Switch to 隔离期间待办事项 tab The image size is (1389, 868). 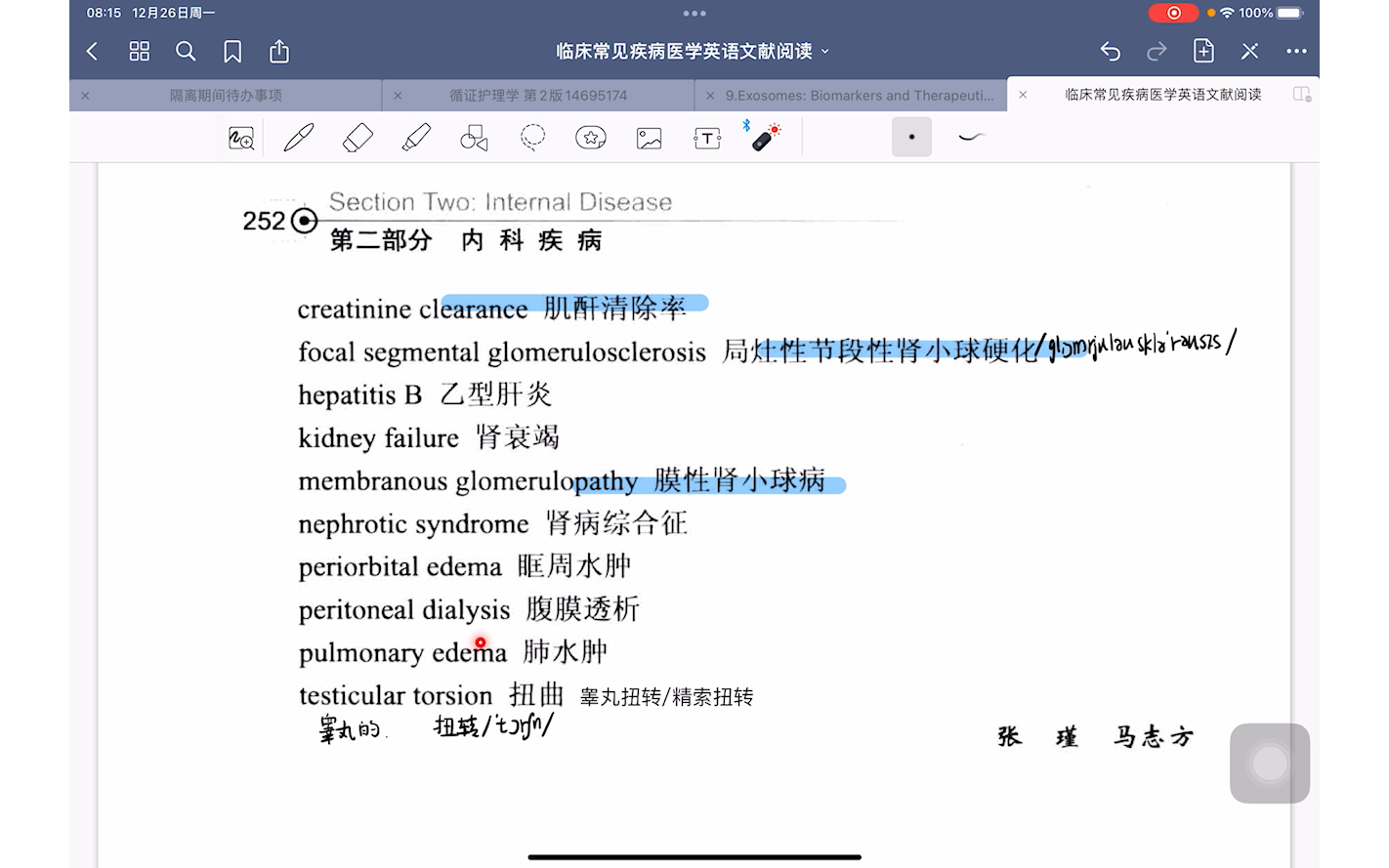[x=226, y=96]
